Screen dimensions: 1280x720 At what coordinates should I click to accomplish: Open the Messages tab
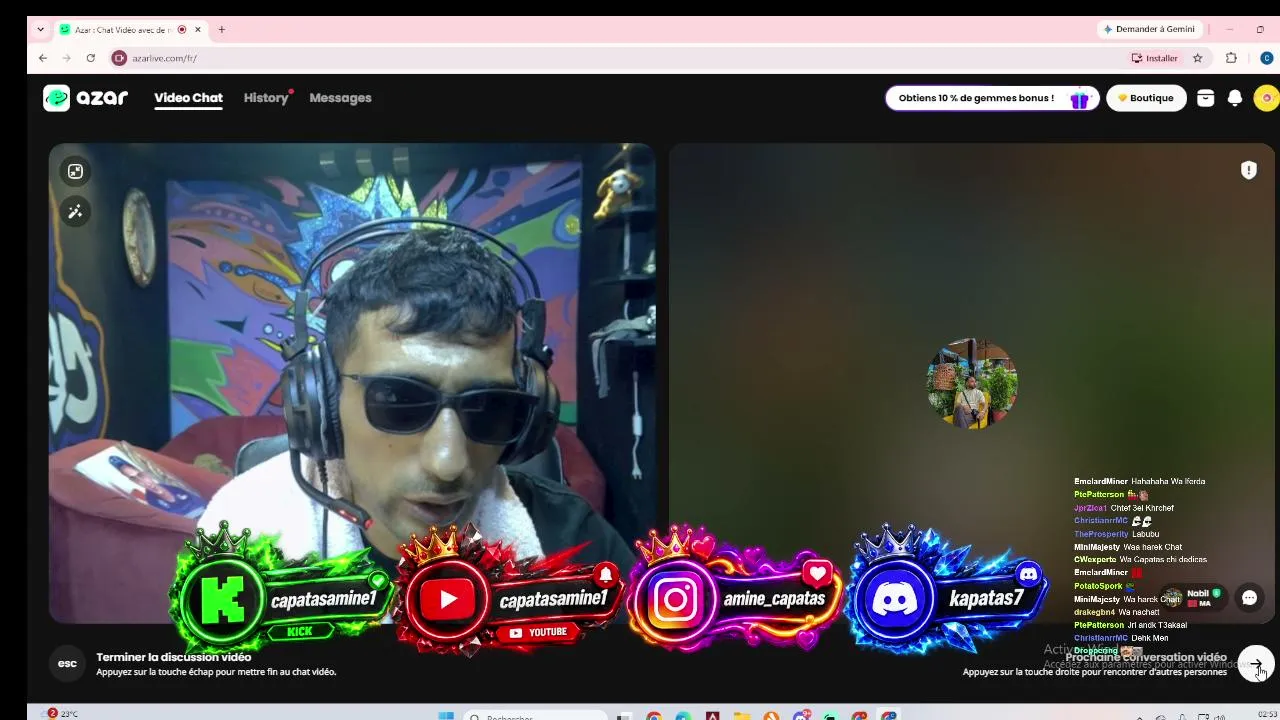pyautogui.click(x=340, y=98)
